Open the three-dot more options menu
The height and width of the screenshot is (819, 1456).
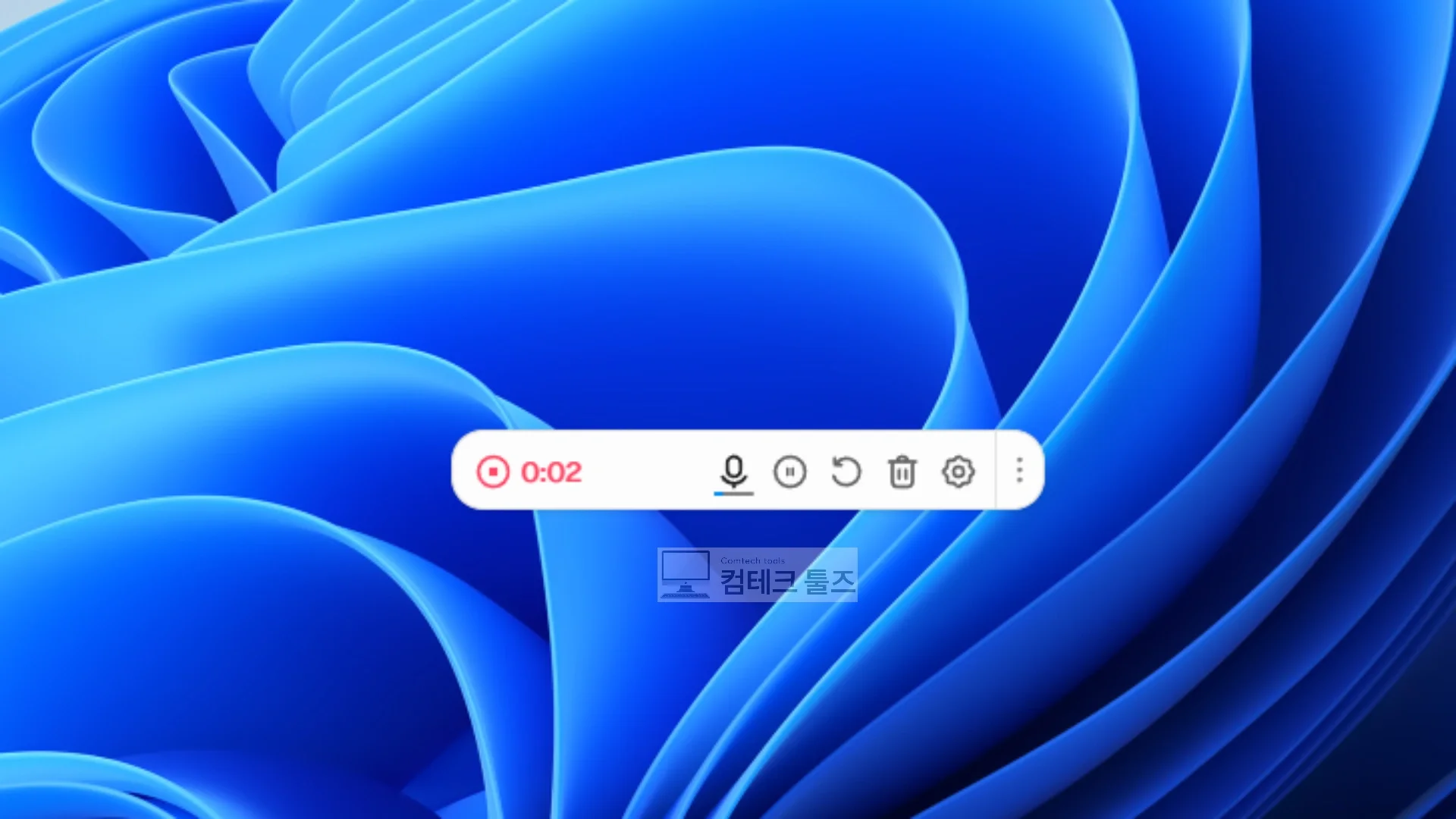click(1019, 470)
